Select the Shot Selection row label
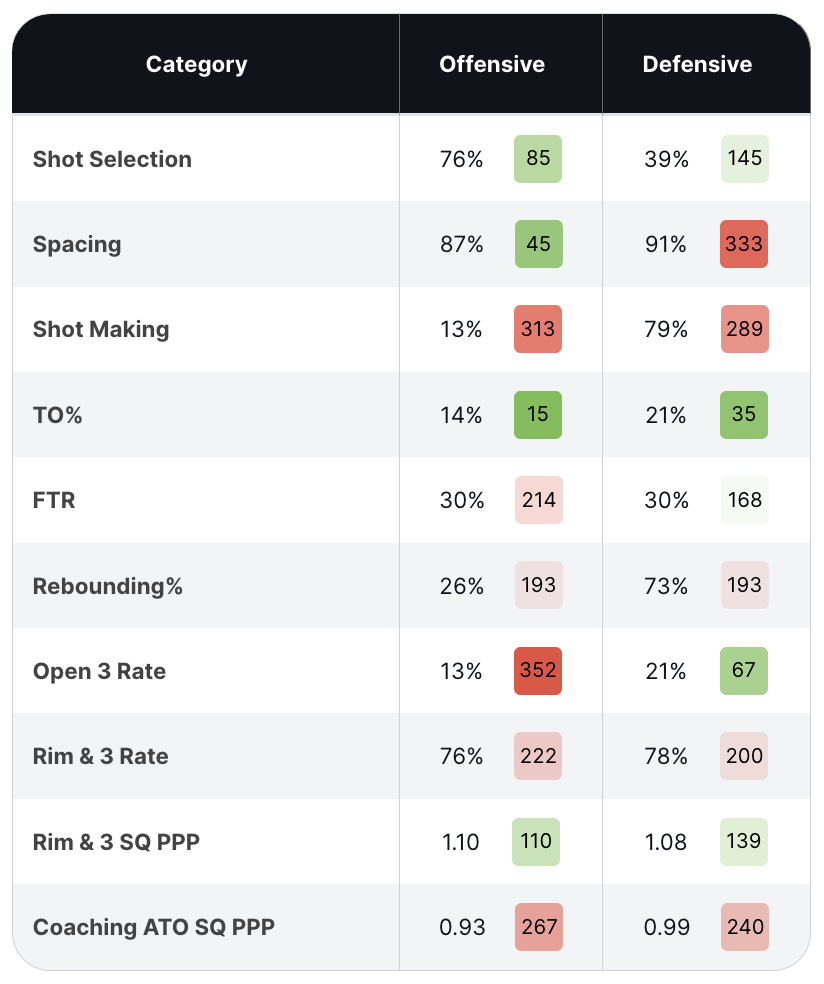 (x=112, y=159)
